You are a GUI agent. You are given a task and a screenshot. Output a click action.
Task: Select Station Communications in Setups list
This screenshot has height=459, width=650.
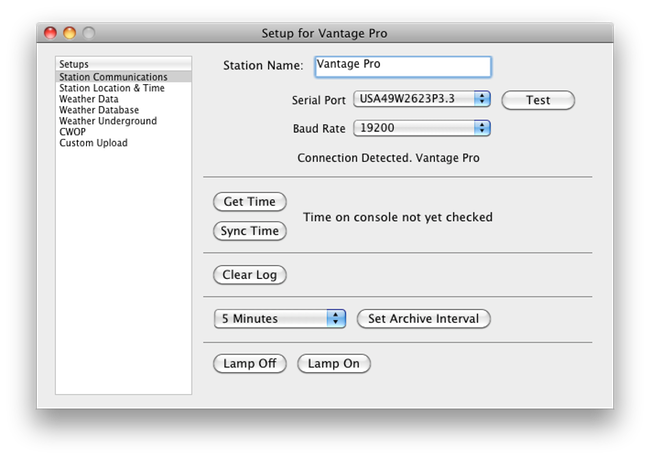click(x=124, y=77)
